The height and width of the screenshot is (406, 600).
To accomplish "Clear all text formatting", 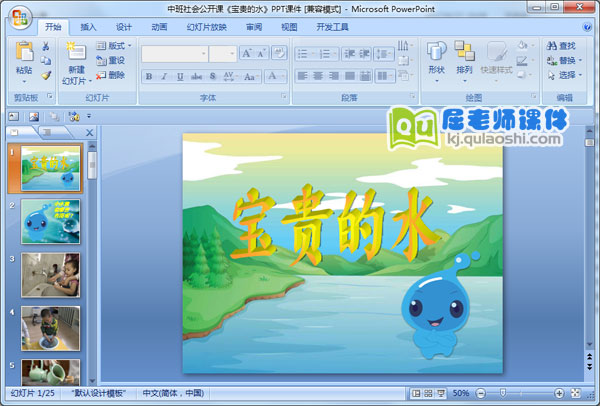I will pyautogui.click(x=279, y=53).
